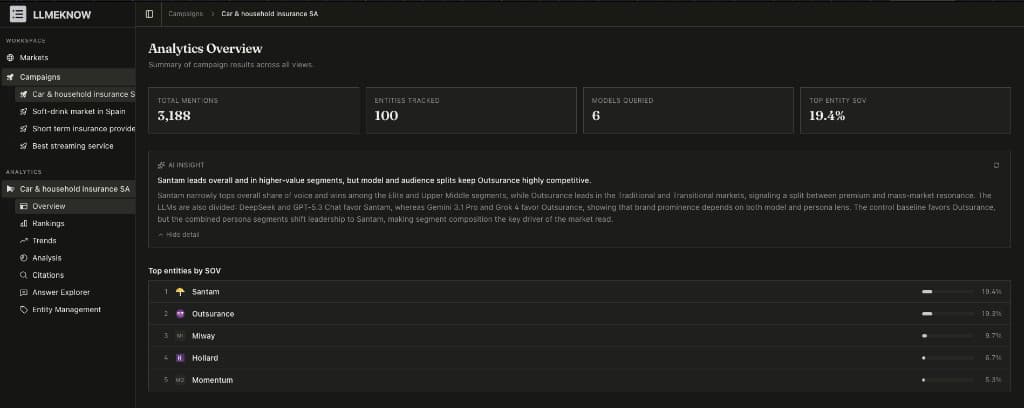The image size is (1024, 408).
Task: Click the Campaigns breadcrumb link
Action: coord(185,14)
